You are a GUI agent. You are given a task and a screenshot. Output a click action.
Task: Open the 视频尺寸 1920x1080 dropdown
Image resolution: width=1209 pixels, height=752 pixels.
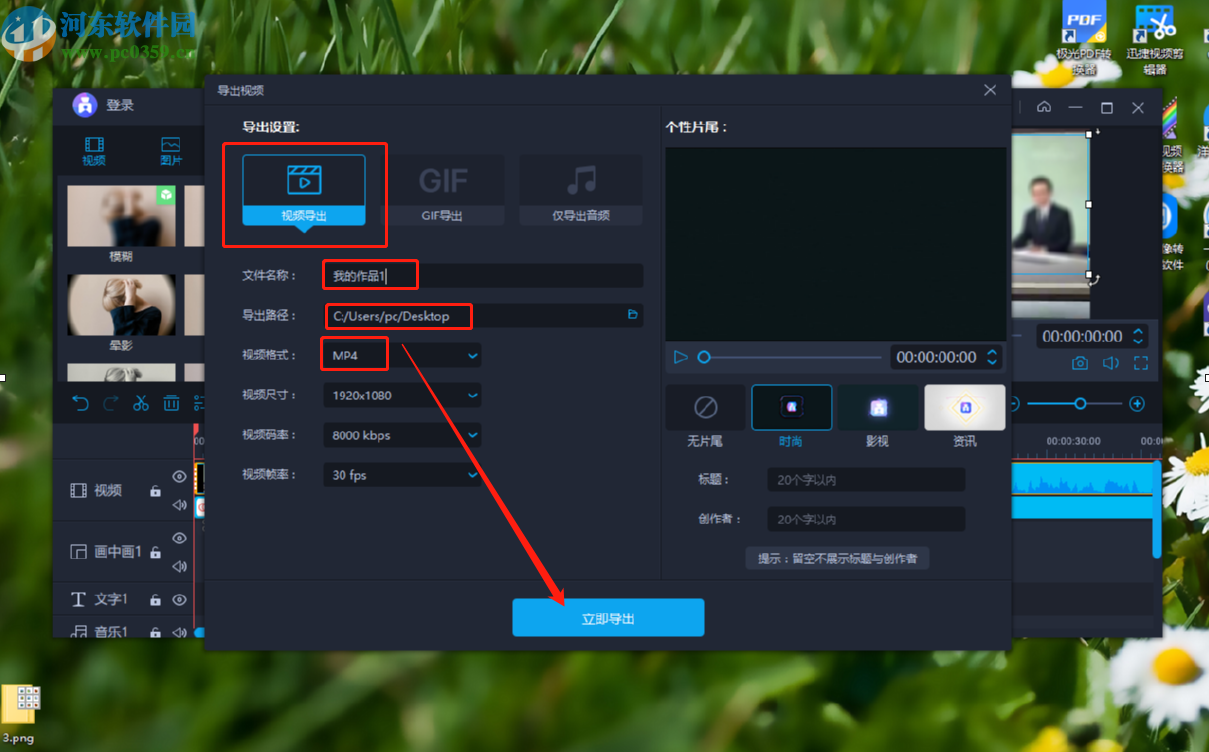(402, 395)
